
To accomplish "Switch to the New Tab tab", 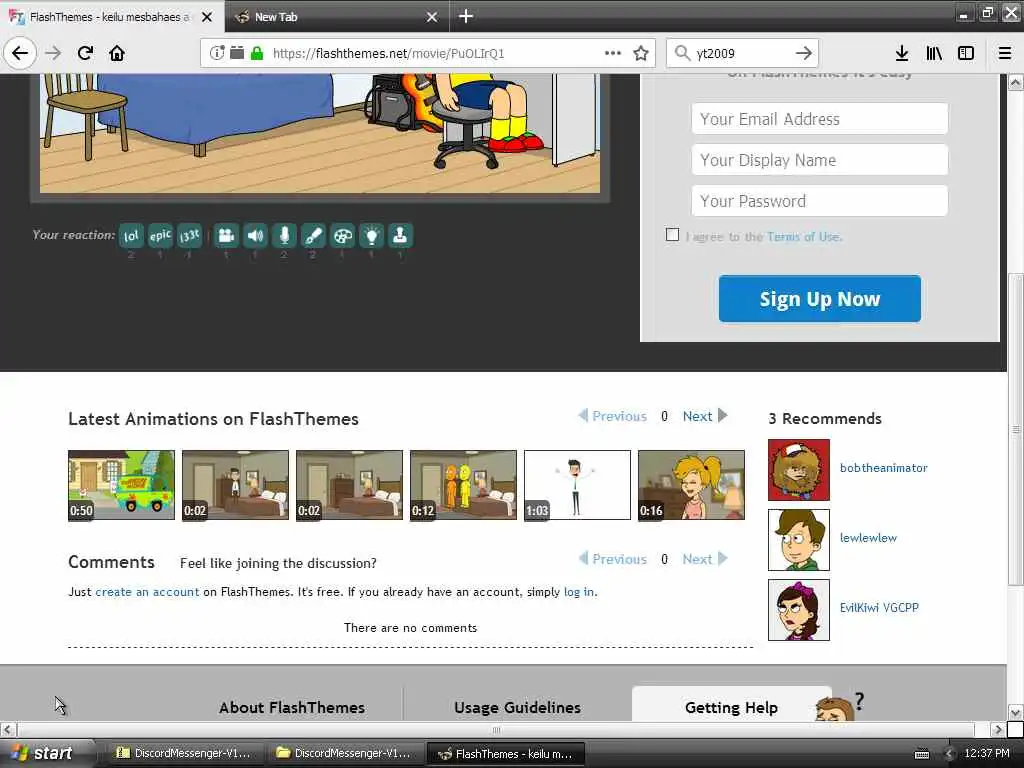I will click(x=336, y=17).
